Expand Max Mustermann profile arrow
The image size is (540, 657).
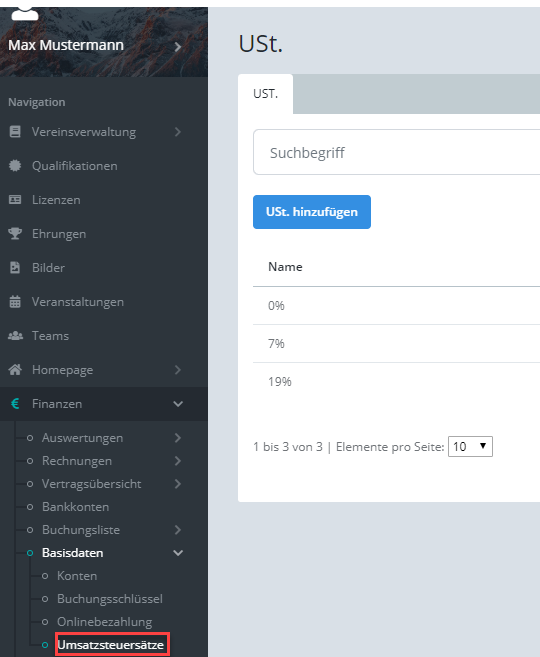tap(178, 47)
